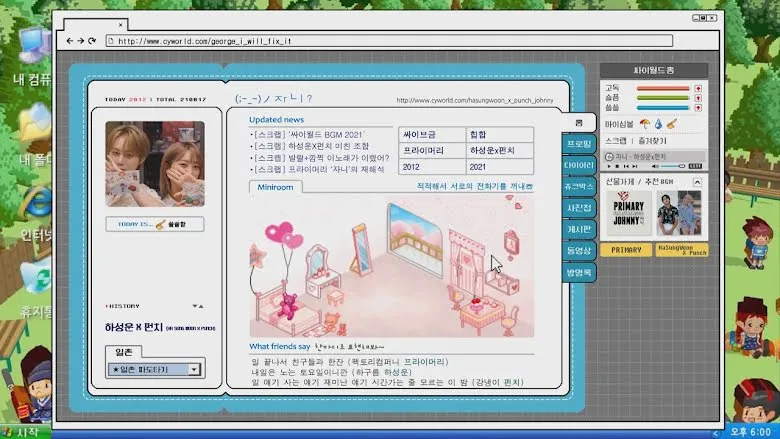The image size is (780, 439).
Task: Open the 프로필 side tab
Action: [x=579, y=144]
